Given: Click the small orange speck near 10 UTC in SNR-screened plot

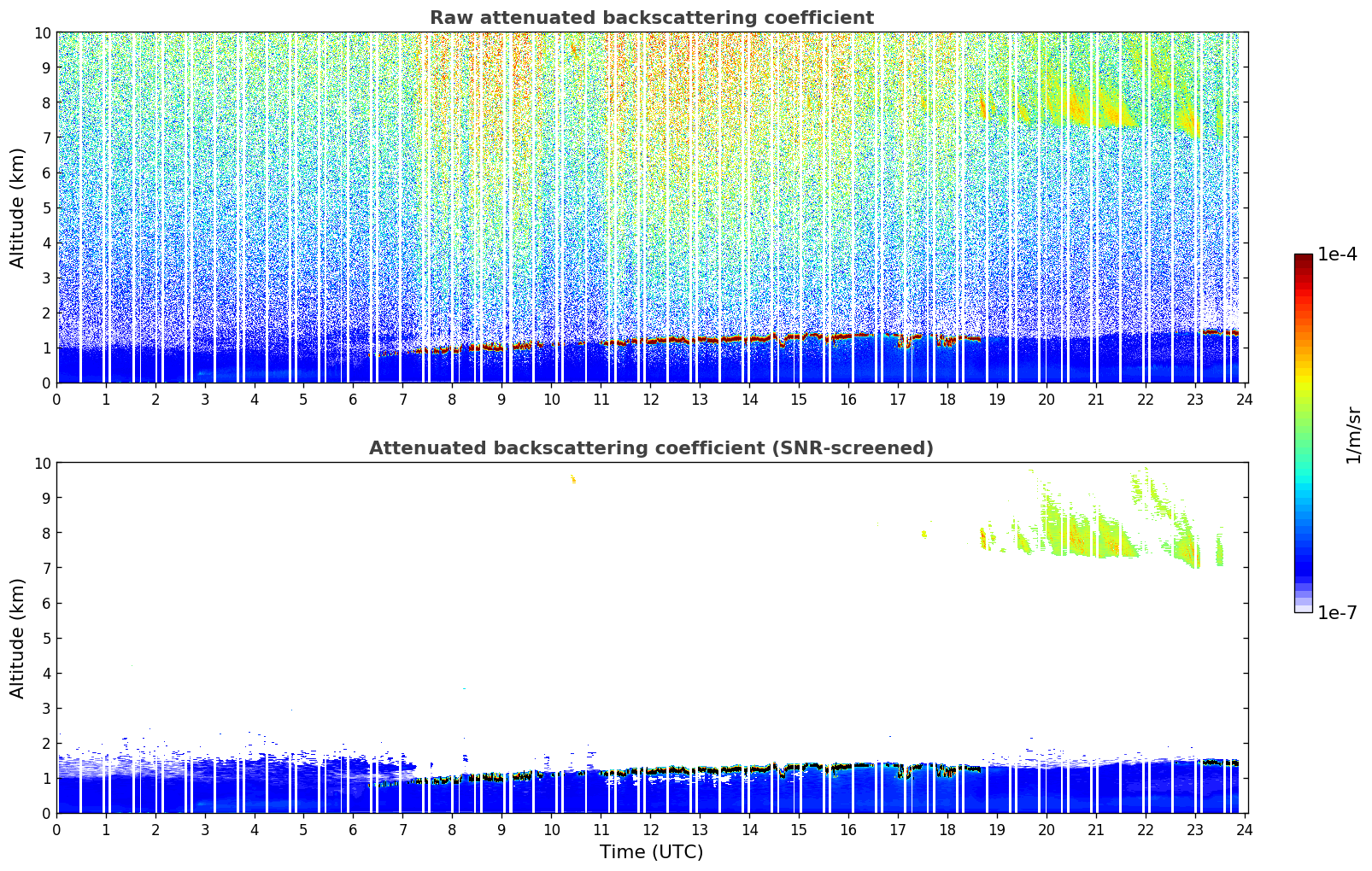Looking at the screenshot, I should tap(573, 480).
